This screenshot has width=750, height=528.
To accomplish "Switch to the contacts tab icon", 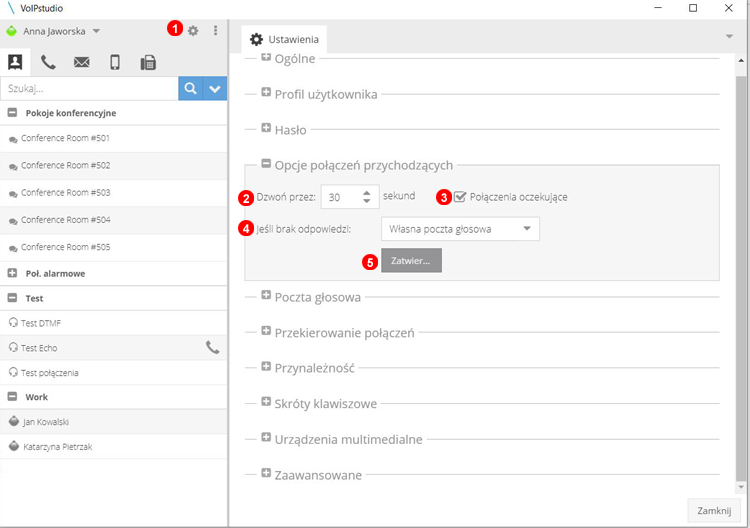I will pos(15,62).
